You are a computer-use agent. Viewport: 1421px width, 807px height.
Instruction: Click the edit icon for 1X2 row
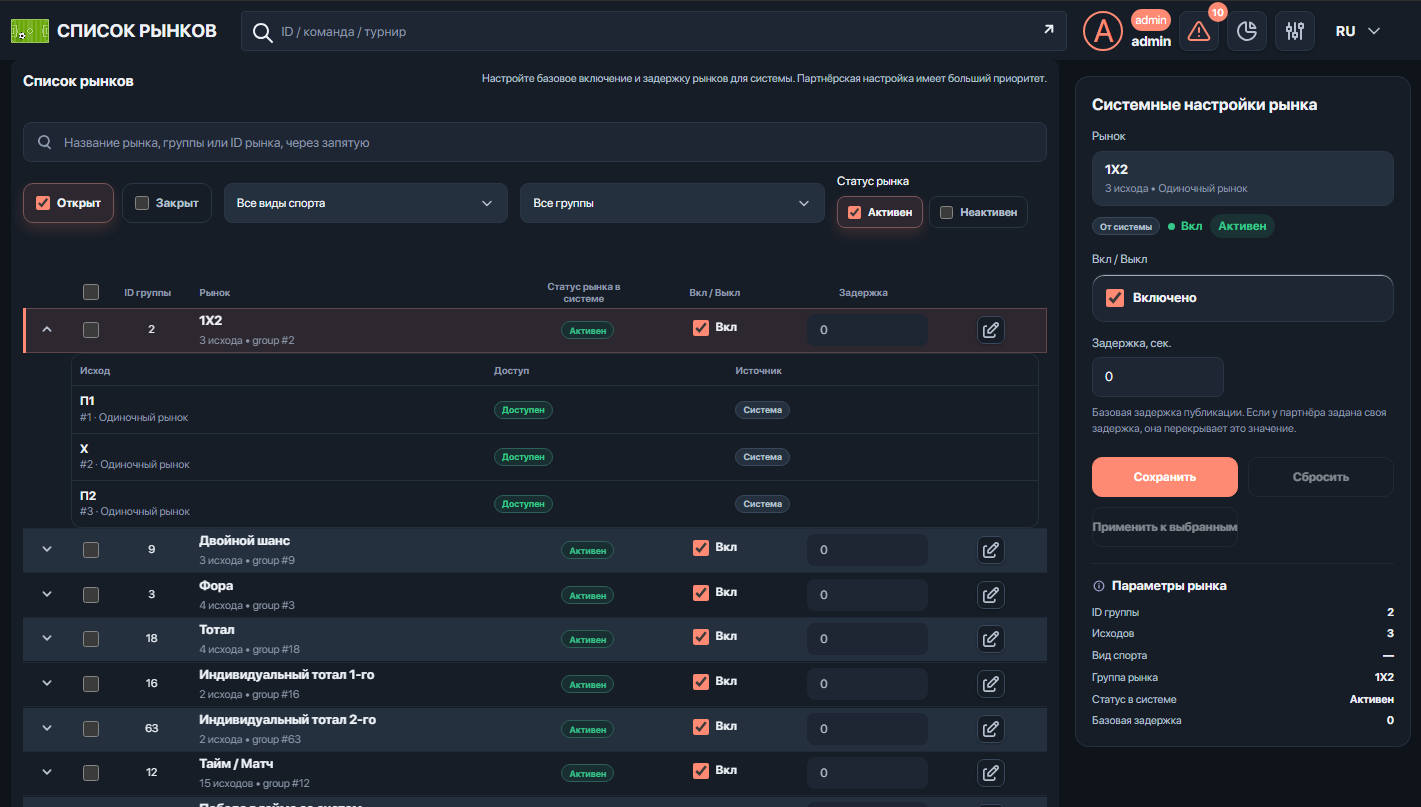tap(990, 330)
